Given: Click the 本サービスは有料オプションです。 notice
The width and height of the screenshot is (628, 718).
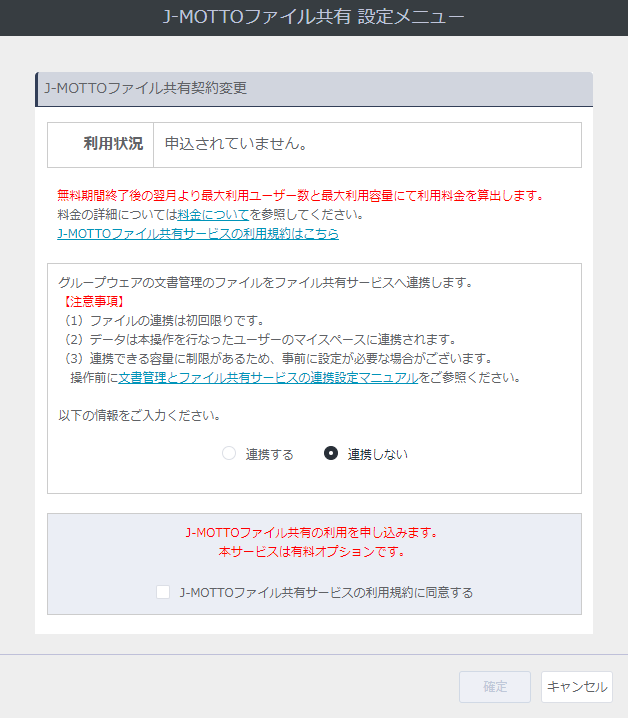Looking at the screenshot, I should pyautogui.click(x=312, y=552).
